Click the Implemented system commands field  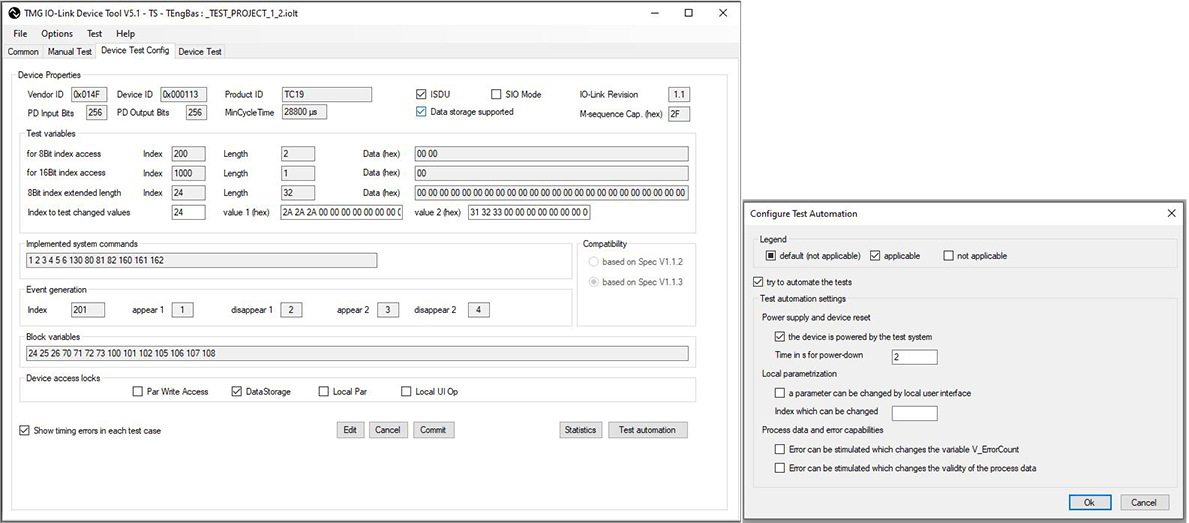[x=200, y=261]
